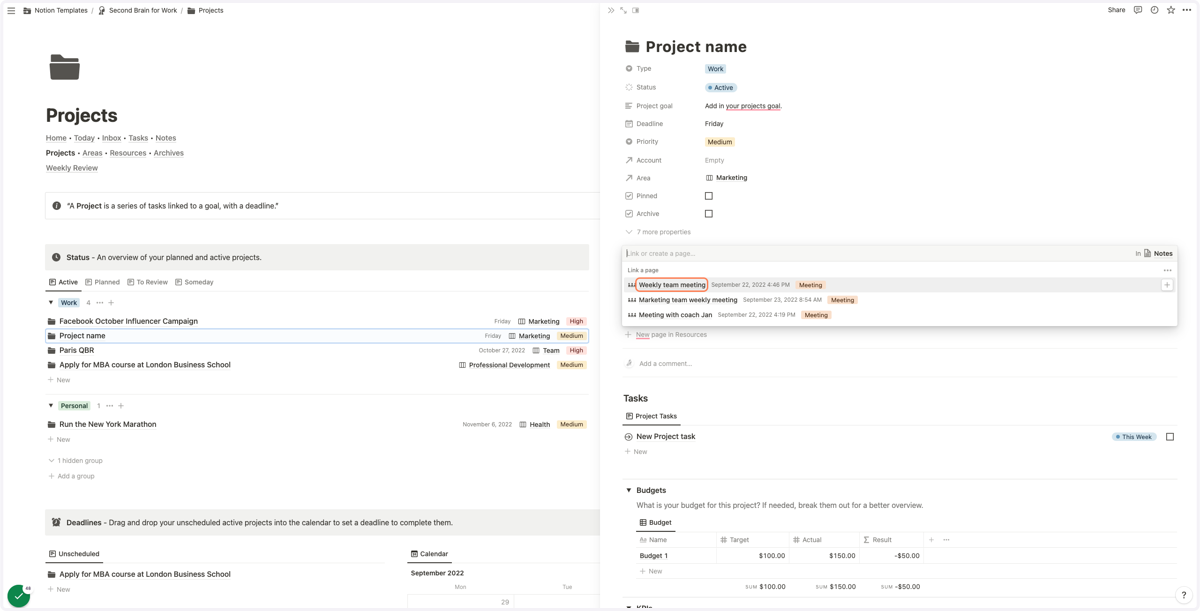Collapse the Budgets toggle section
The width and height of the screenshot is (1200, 611).
click(629, 491)
